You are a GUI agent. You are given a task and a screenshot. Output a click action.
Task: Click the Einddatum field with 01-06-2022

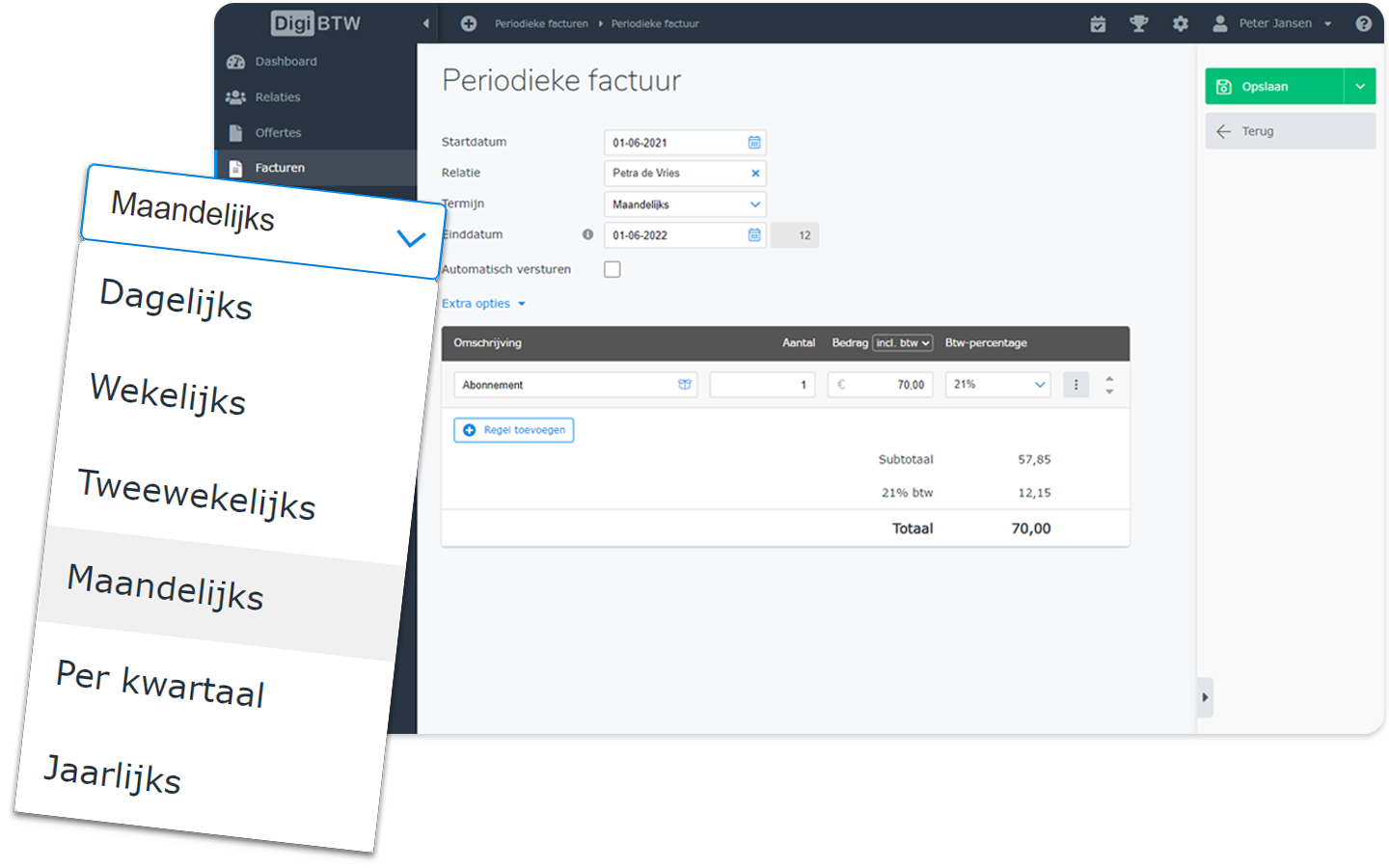tap(685, 235)
